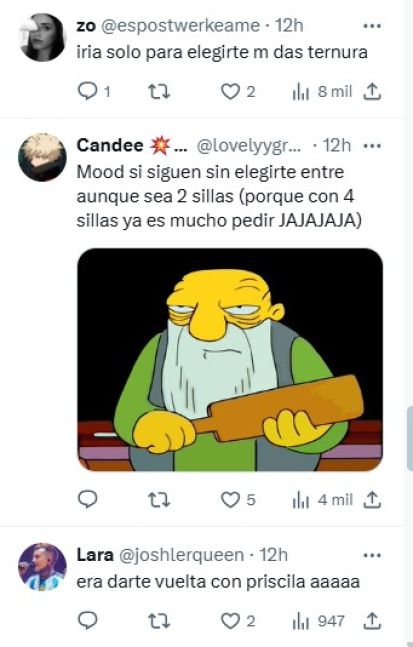Open the Simpsons paddle meme image
This screenshot has height=647, width=413.
pos(230,359)
